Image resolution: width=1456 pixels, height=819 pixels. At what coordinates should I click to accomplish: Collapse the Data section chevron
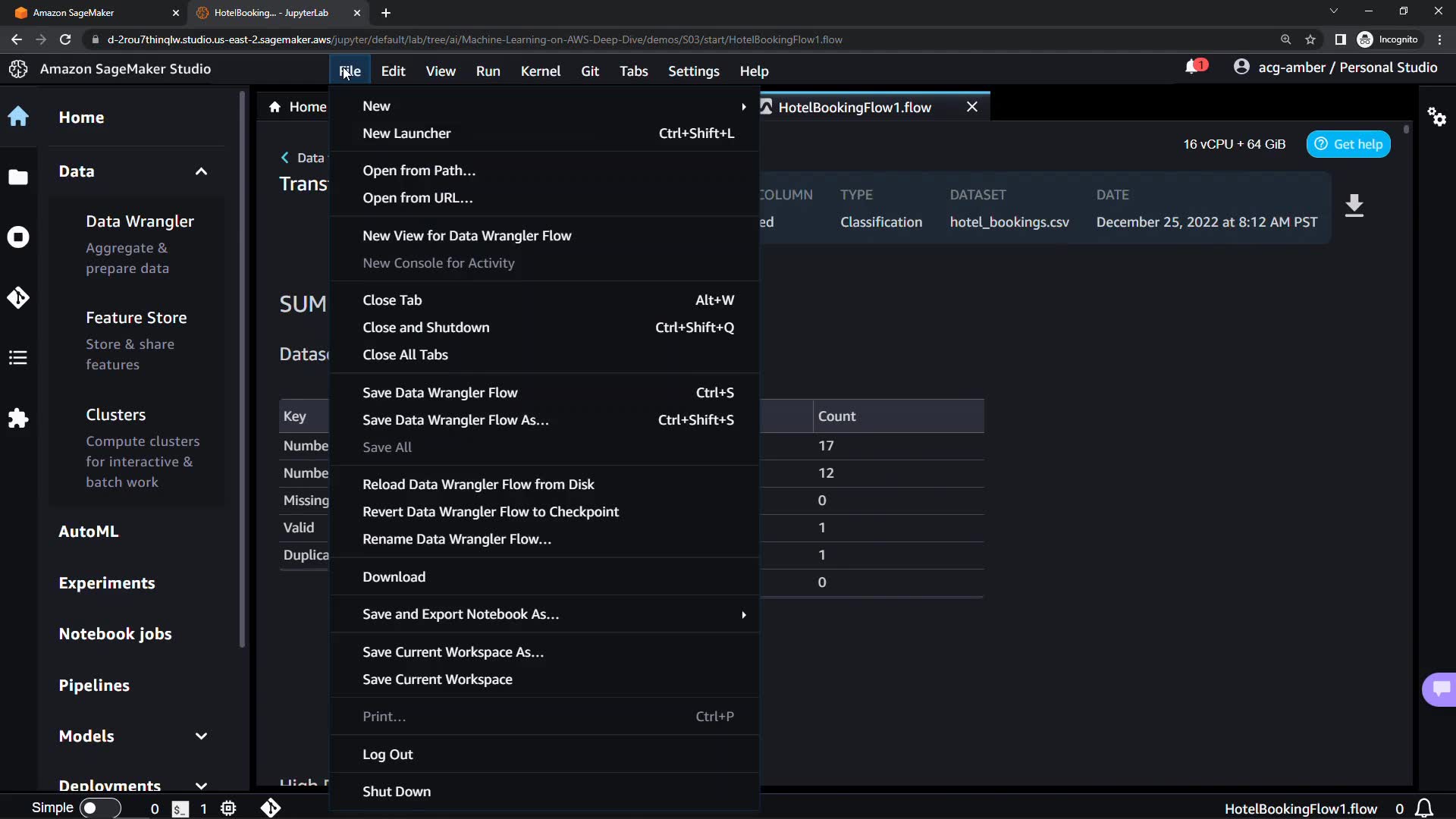pos(201,171)
